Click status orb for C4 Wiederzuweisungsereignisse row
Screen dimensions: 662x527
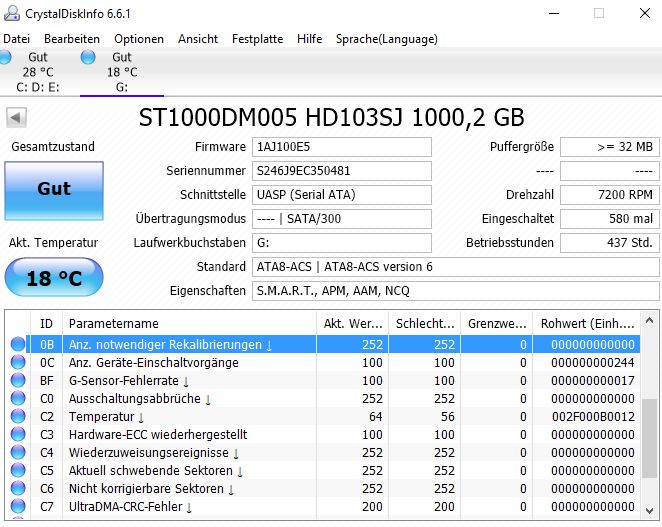click(x=18, y=452)
